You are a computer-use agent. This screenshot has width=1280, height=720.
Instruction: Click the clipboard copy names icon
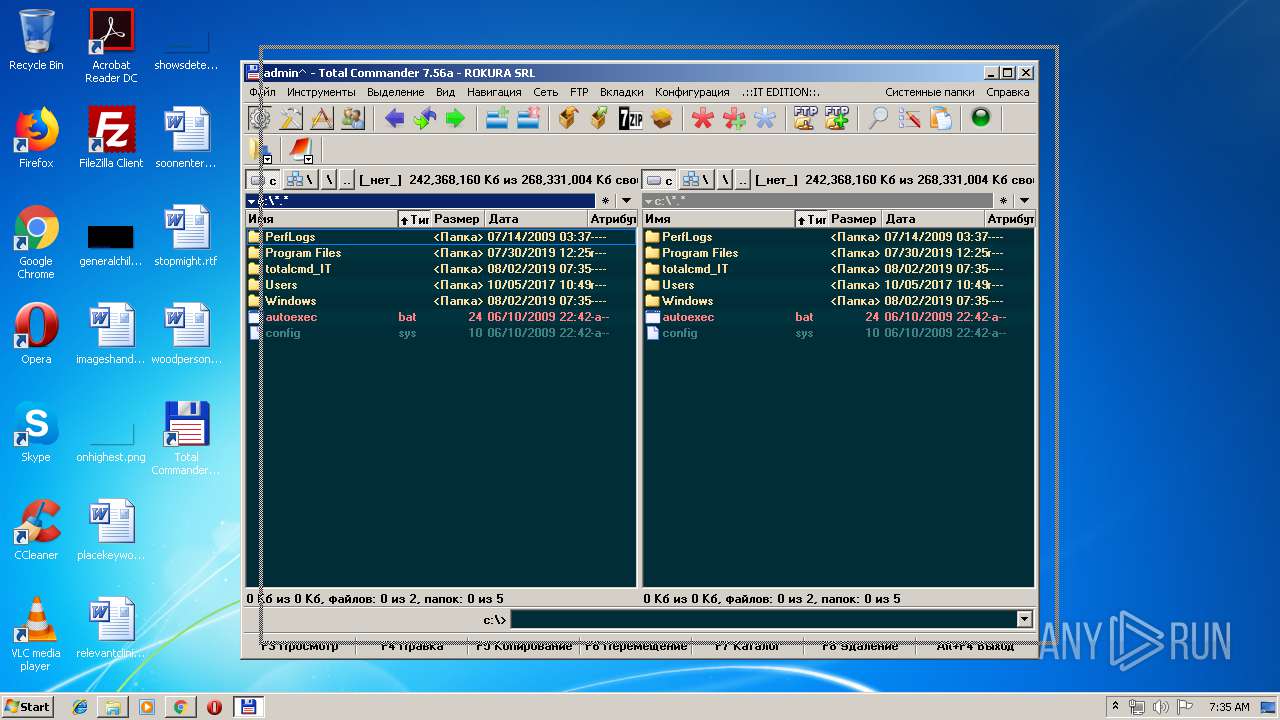pyautogui.click(x=940, y=118)
